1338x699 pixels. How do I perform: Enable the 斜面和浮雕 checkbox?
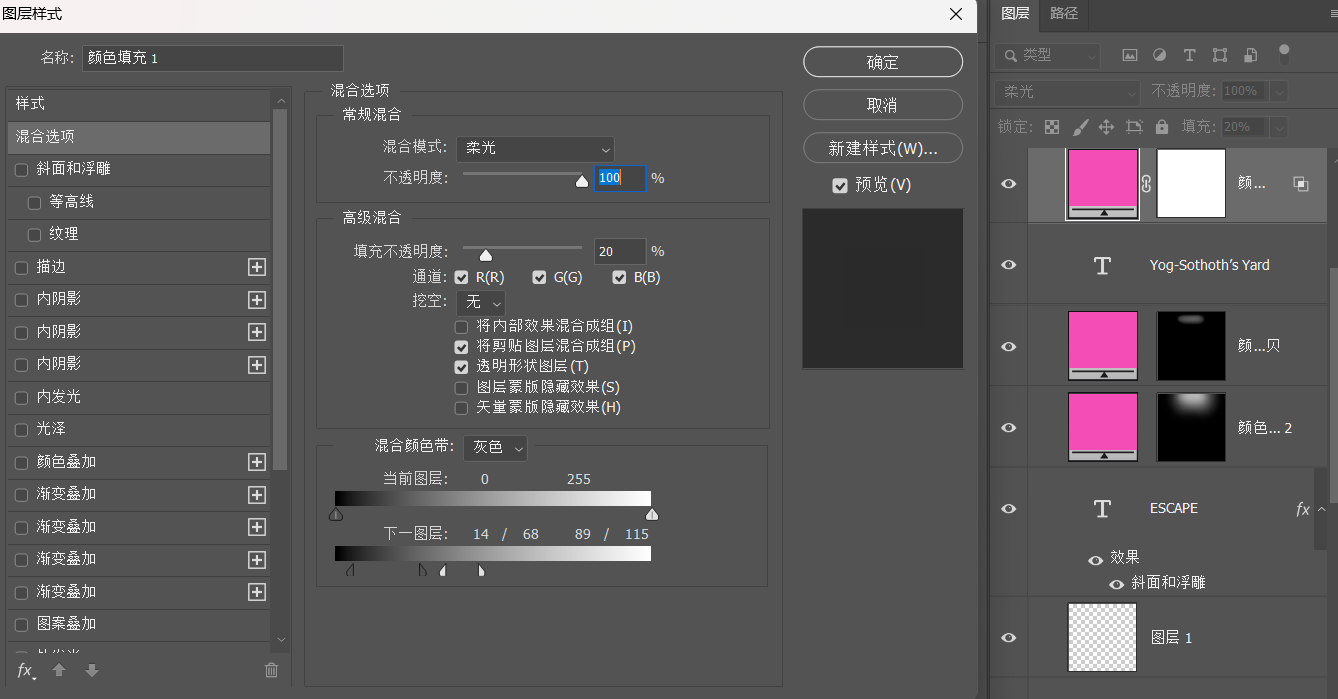tap(22, 170)
